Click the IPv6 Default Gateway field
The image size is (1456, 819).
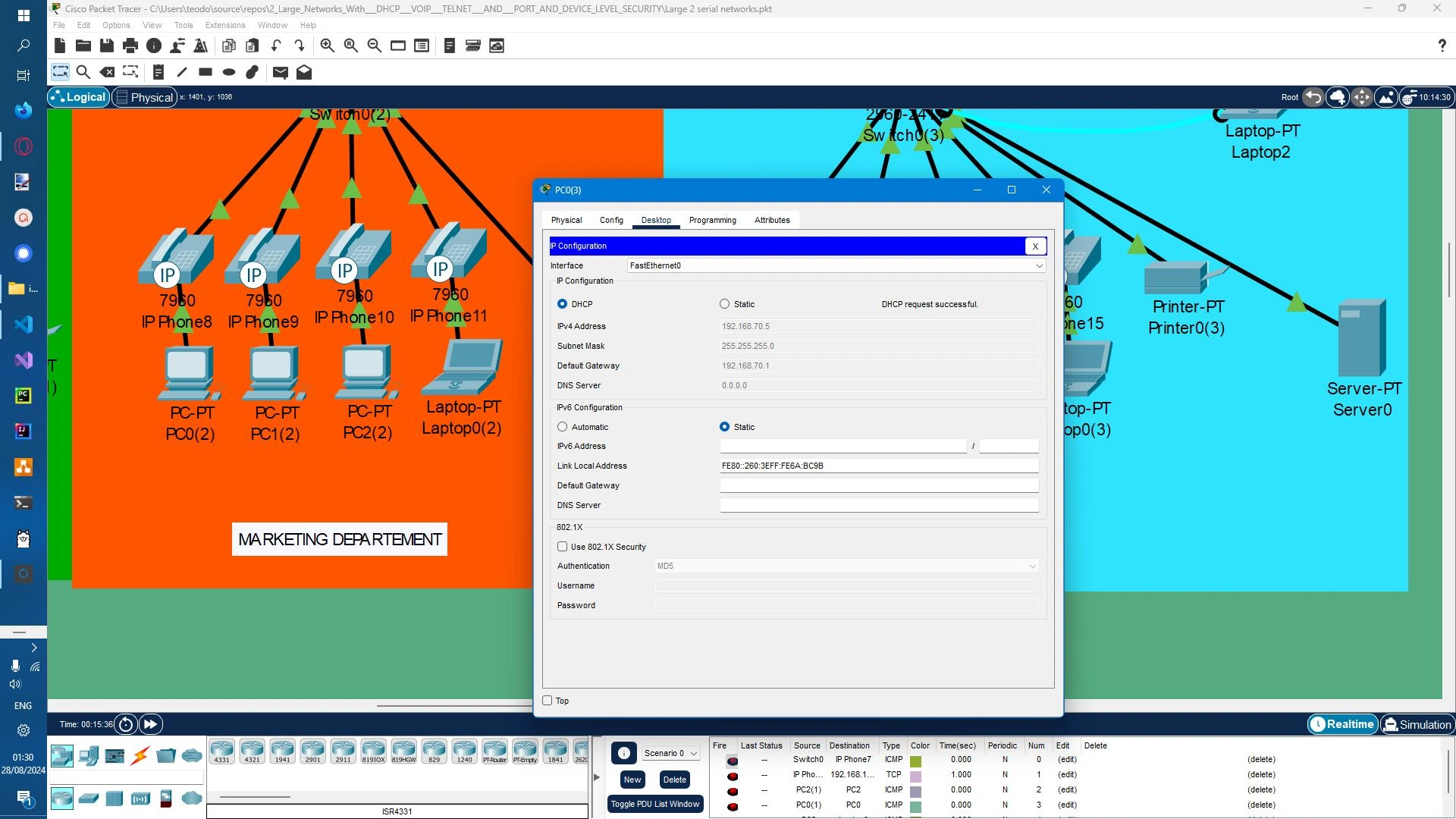click(x=879, y=485)
